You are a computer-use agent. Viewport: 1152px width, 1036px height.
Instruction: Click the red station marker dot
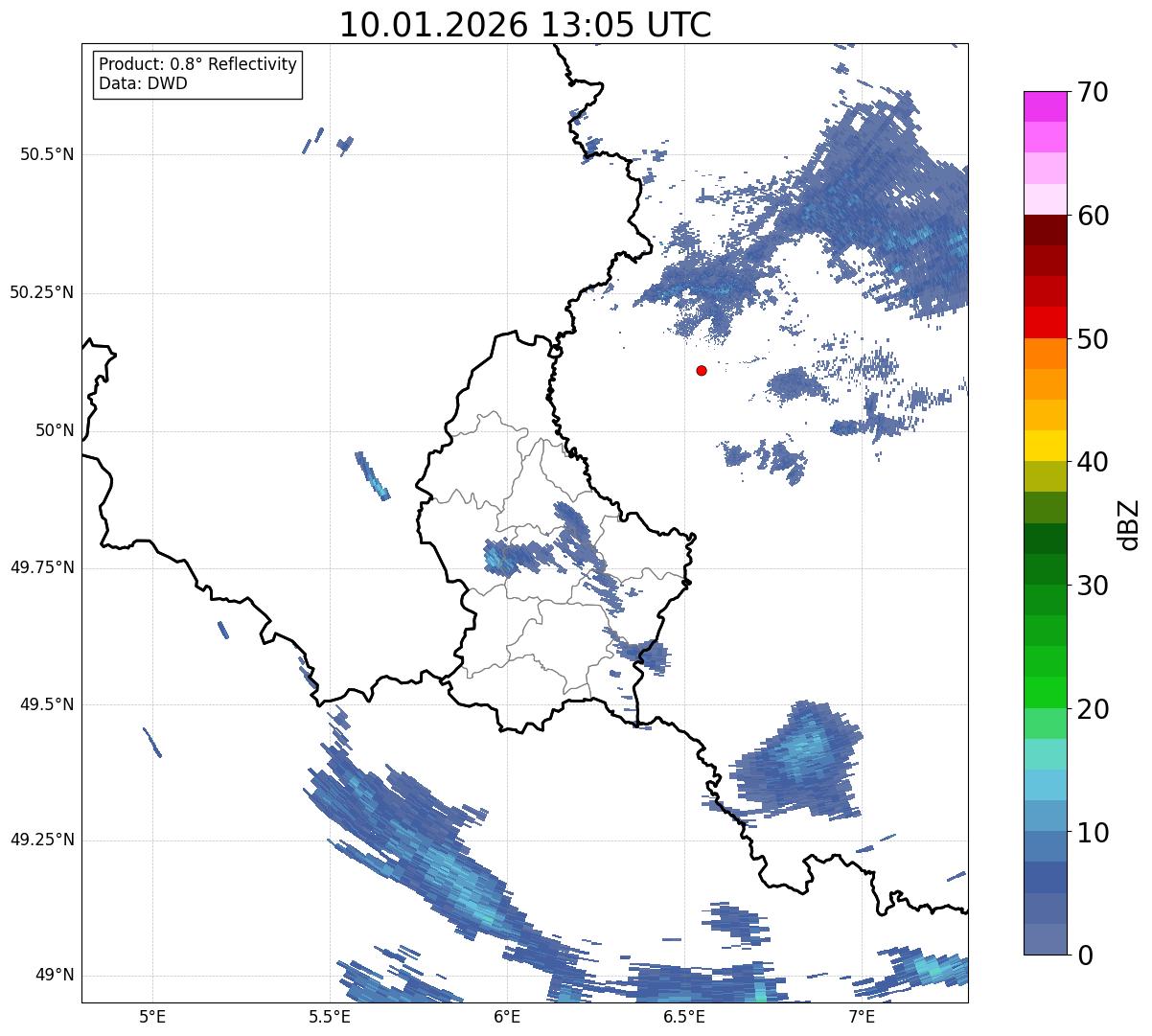click(x=702, y=370)
